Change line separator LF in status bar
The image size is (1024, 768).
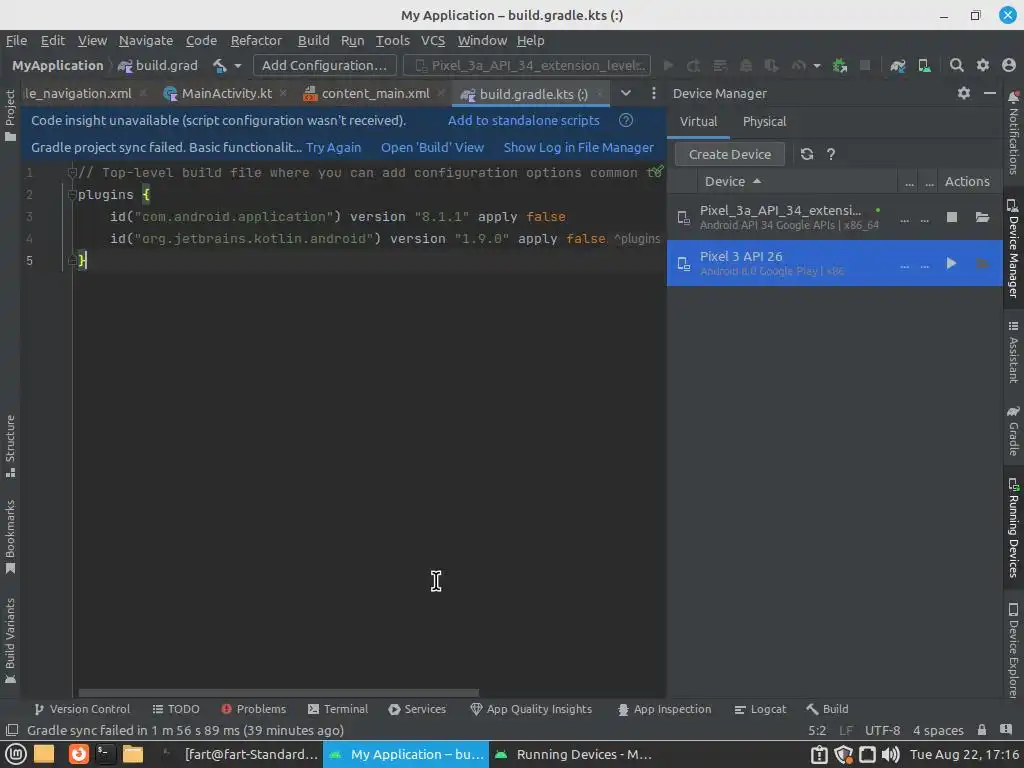click(846, 730)
